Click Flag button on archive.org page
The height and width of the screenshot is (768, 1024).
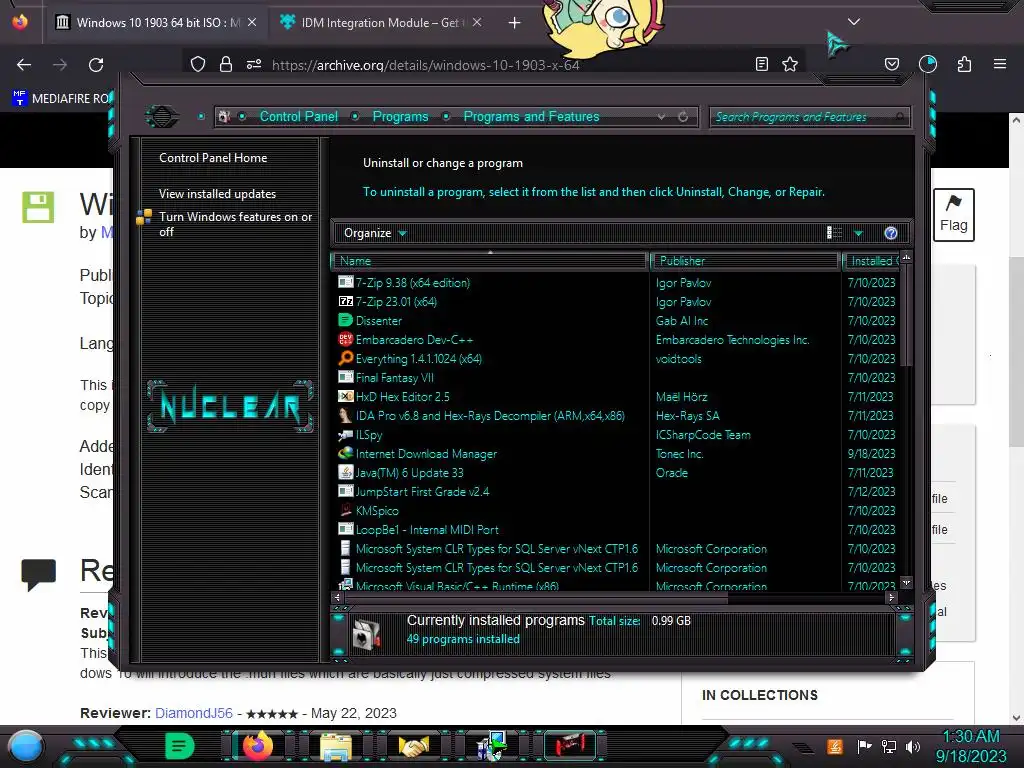click(x=953, y=215)
